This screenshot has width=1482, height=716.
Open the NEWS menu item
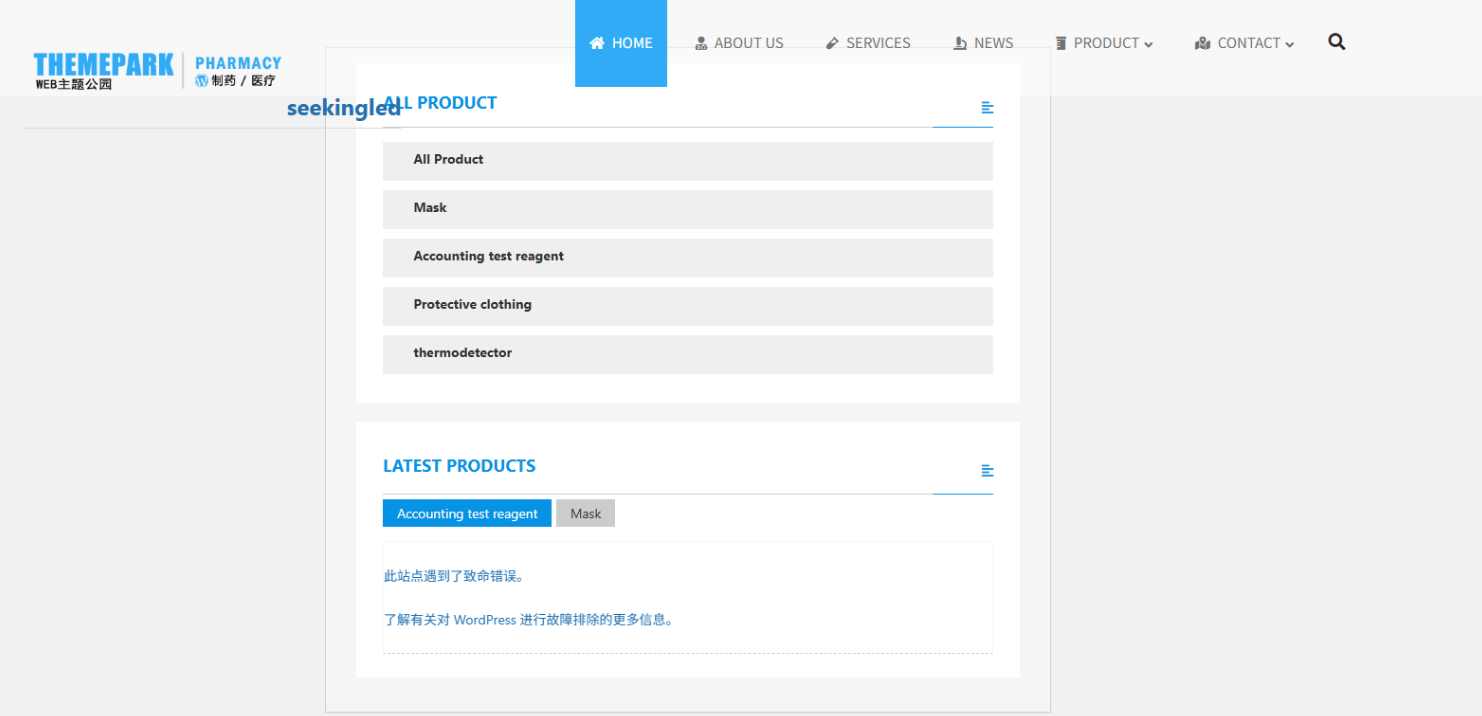[x=993, y=42]
